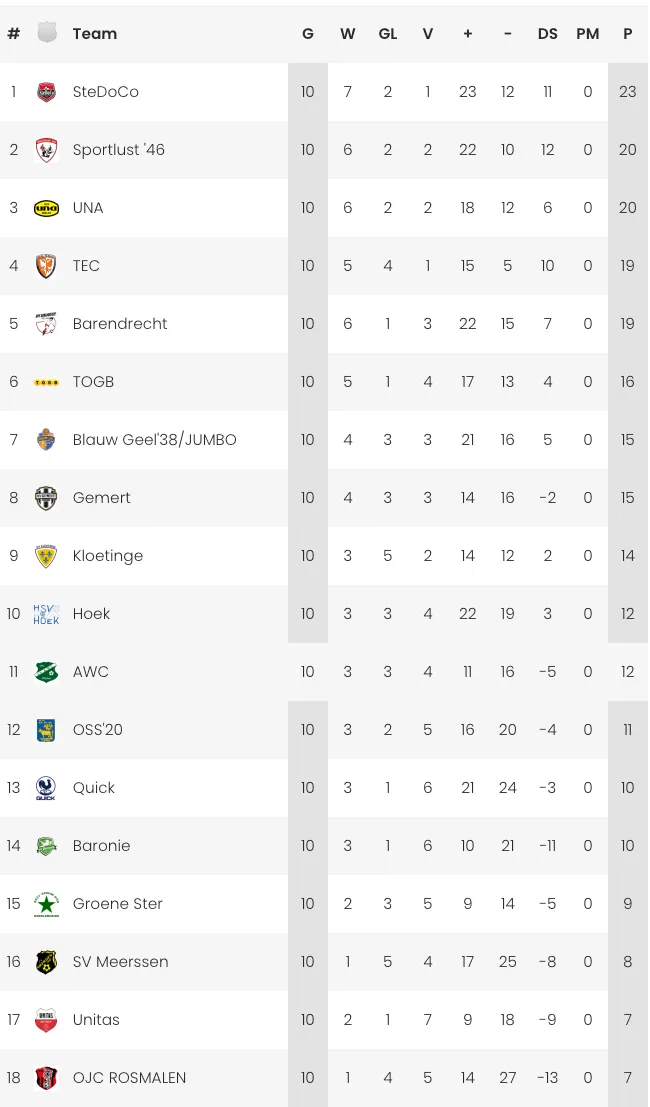Click the Kloetinge club crest
This screenshot has width=650, height=1107.
(x=46, y=556)
